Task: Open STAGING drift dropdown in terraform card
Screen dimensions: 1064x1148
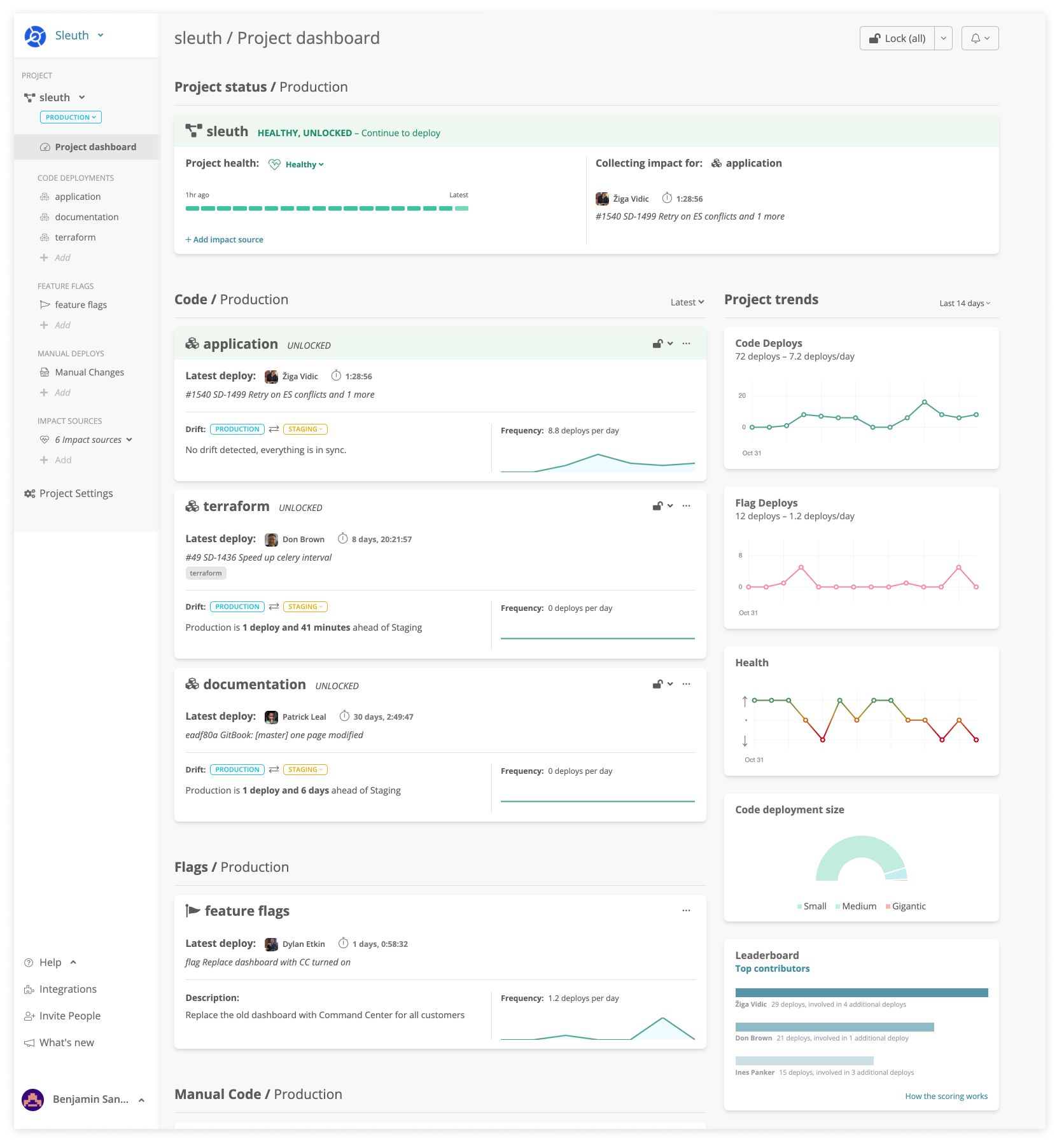Action: [x=305, y=607]
